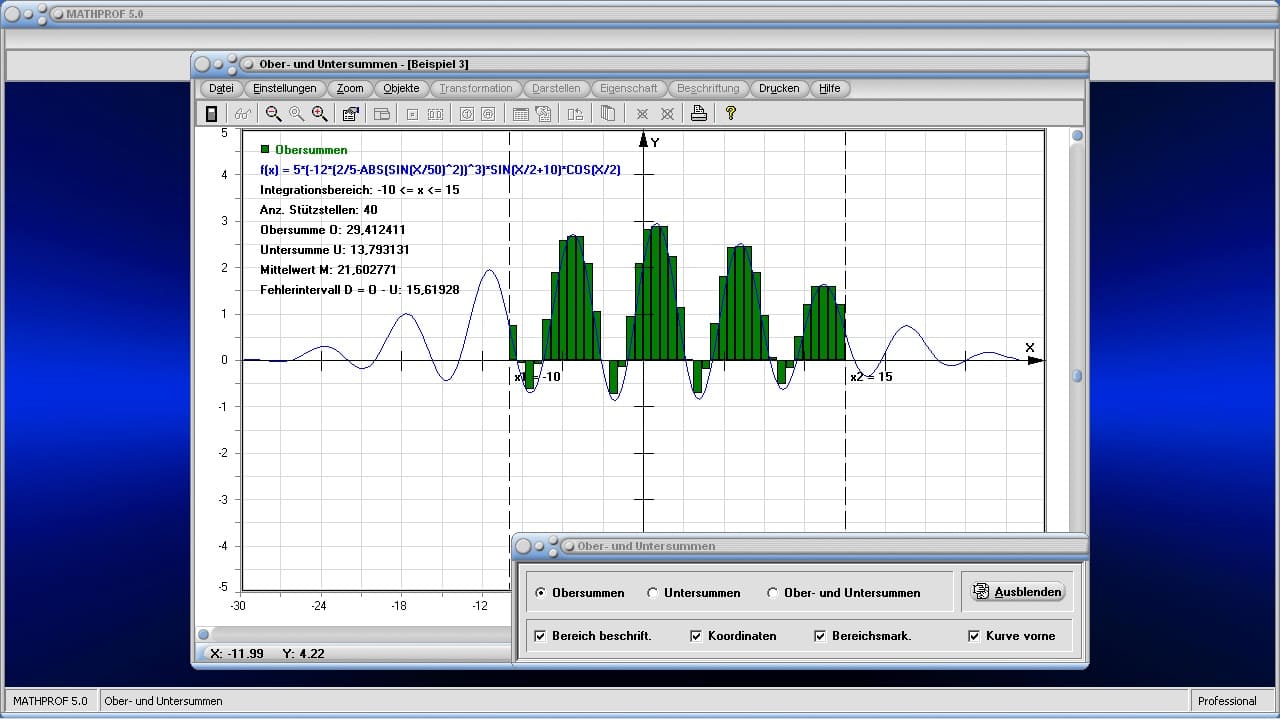Viewport: 1280px width, 720px height.
Task: Open the Zoom menu
Action: point(350,88)
